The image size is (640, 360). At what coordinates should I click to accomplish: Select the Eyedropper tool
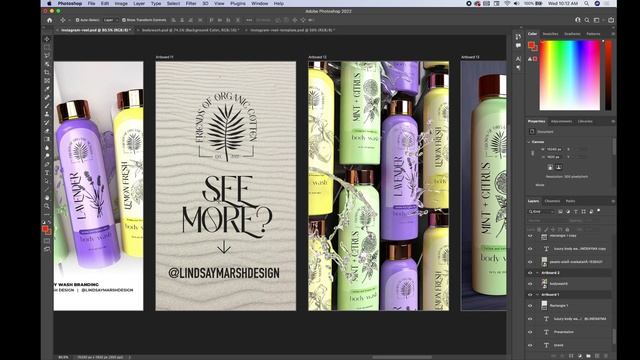pos(47,89)
